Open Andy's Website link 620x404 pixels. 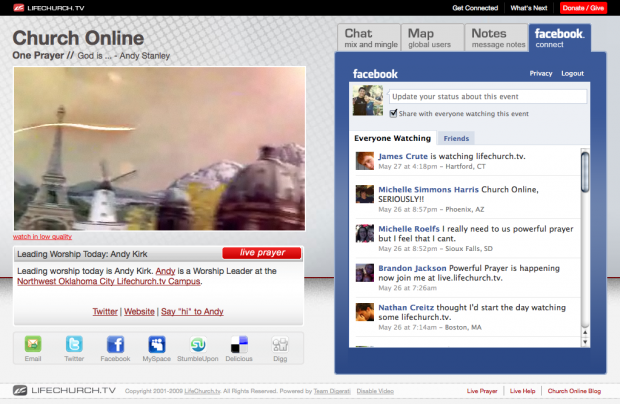pyautogui.click(x=139, y=311)
